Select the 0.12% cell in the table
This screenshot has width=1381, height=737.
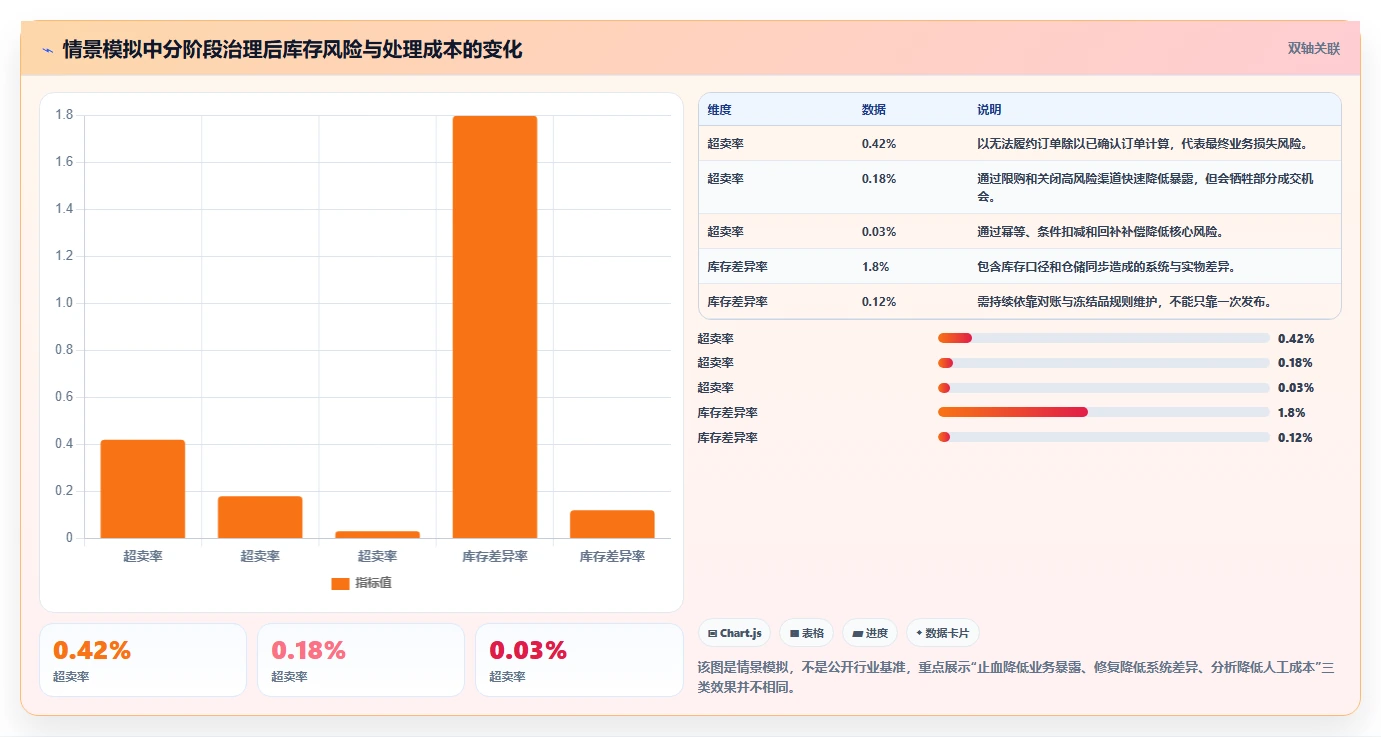[x=879, y=302]
